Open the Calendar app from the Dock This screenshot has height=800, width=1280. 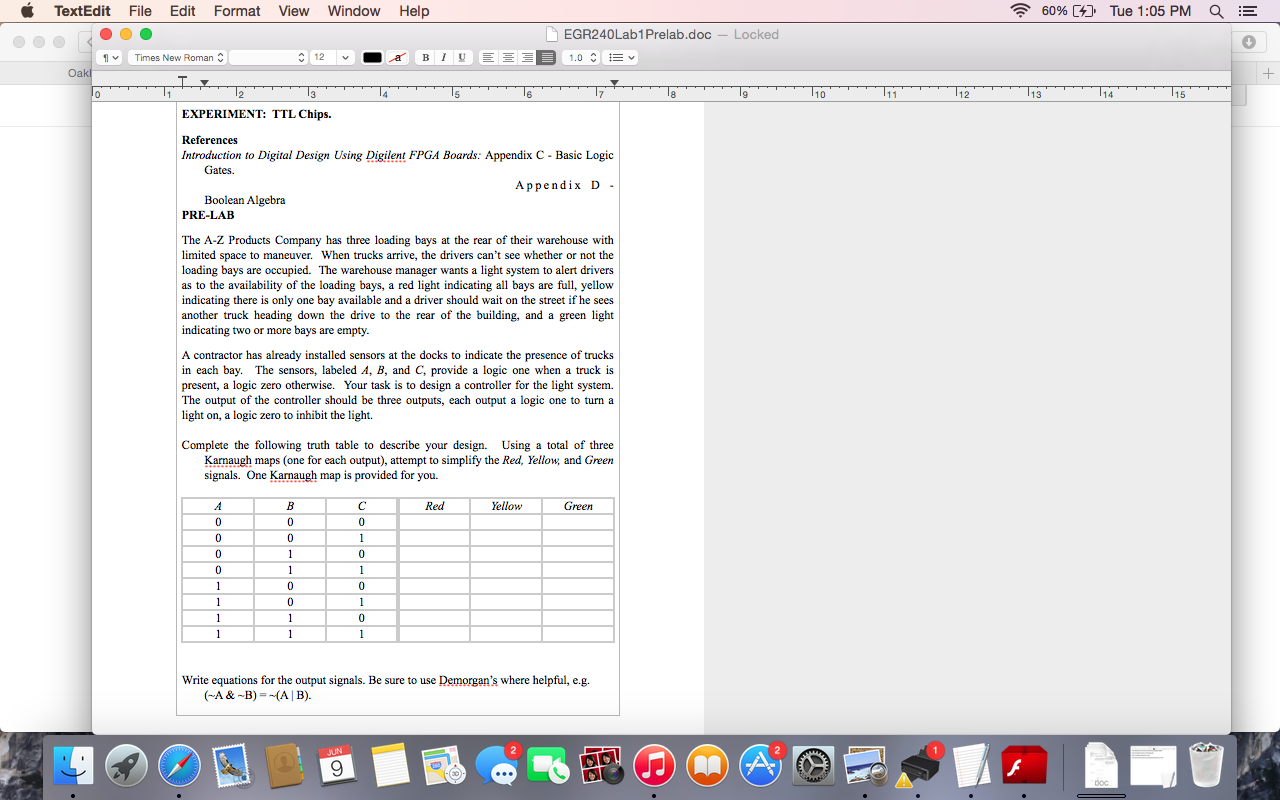[337, 765]
